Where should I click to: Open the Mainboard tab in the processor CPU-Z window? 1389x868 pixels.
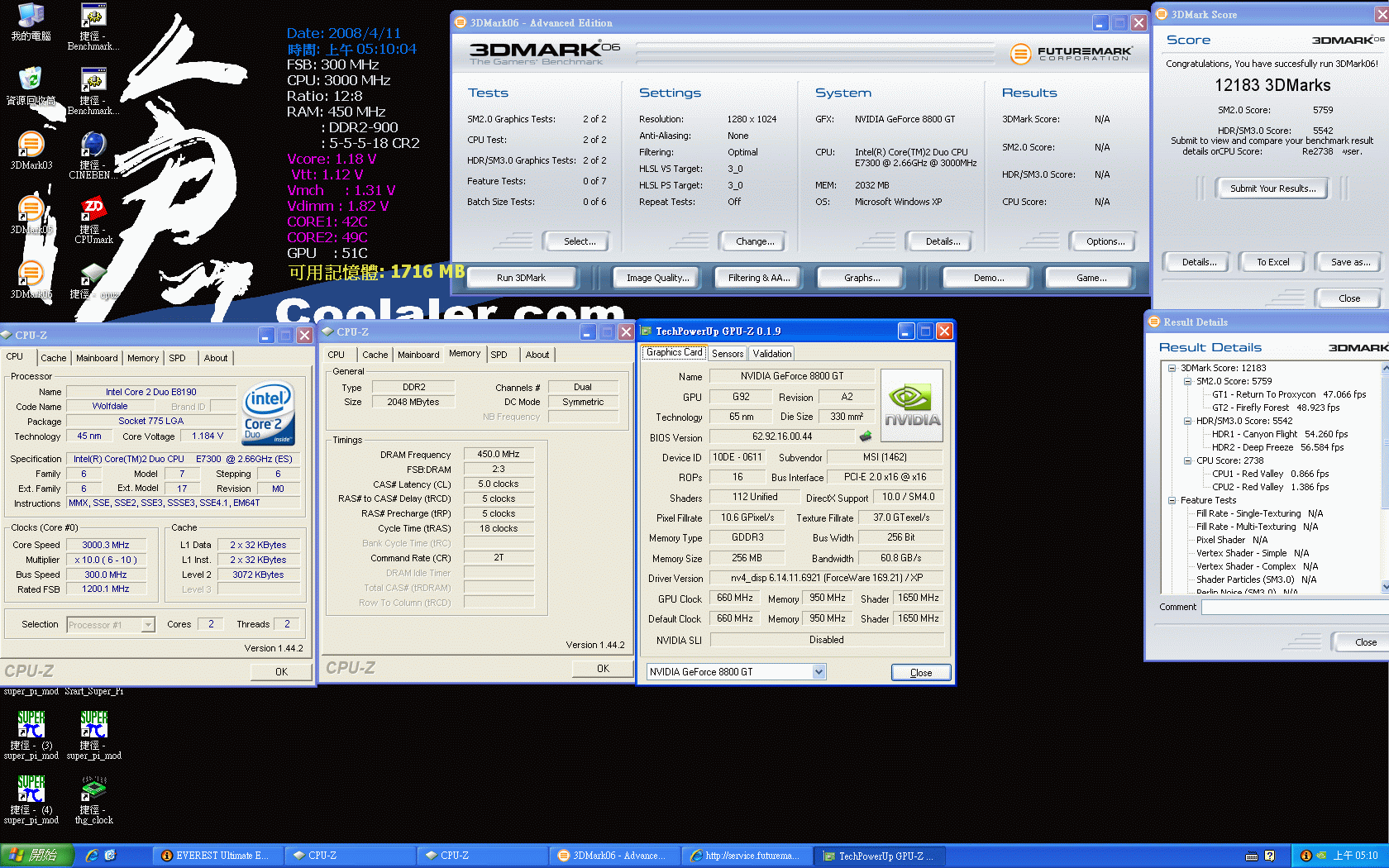(97, 358)
